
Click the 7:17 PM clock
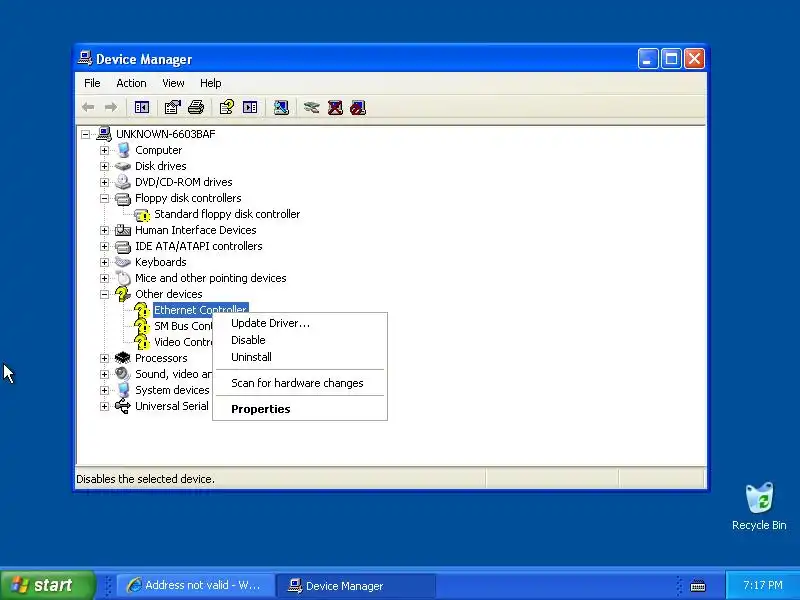coord(763,585)
